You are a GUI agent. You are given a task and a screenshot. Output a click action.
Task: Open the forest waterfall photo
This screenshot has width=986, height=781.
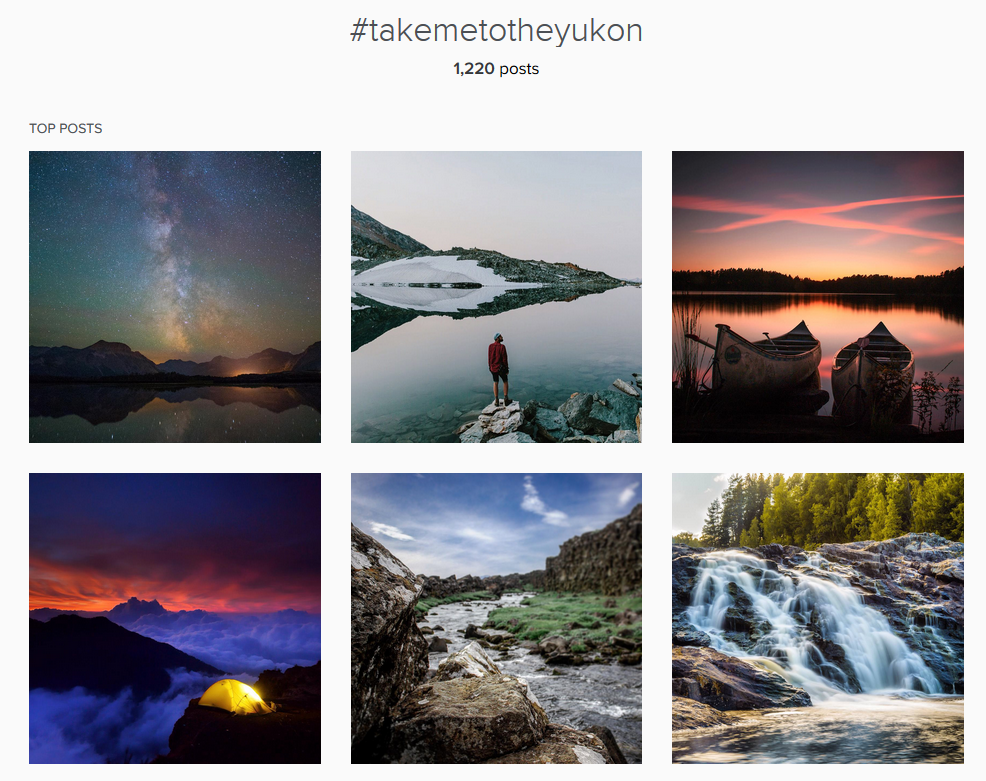817,619
